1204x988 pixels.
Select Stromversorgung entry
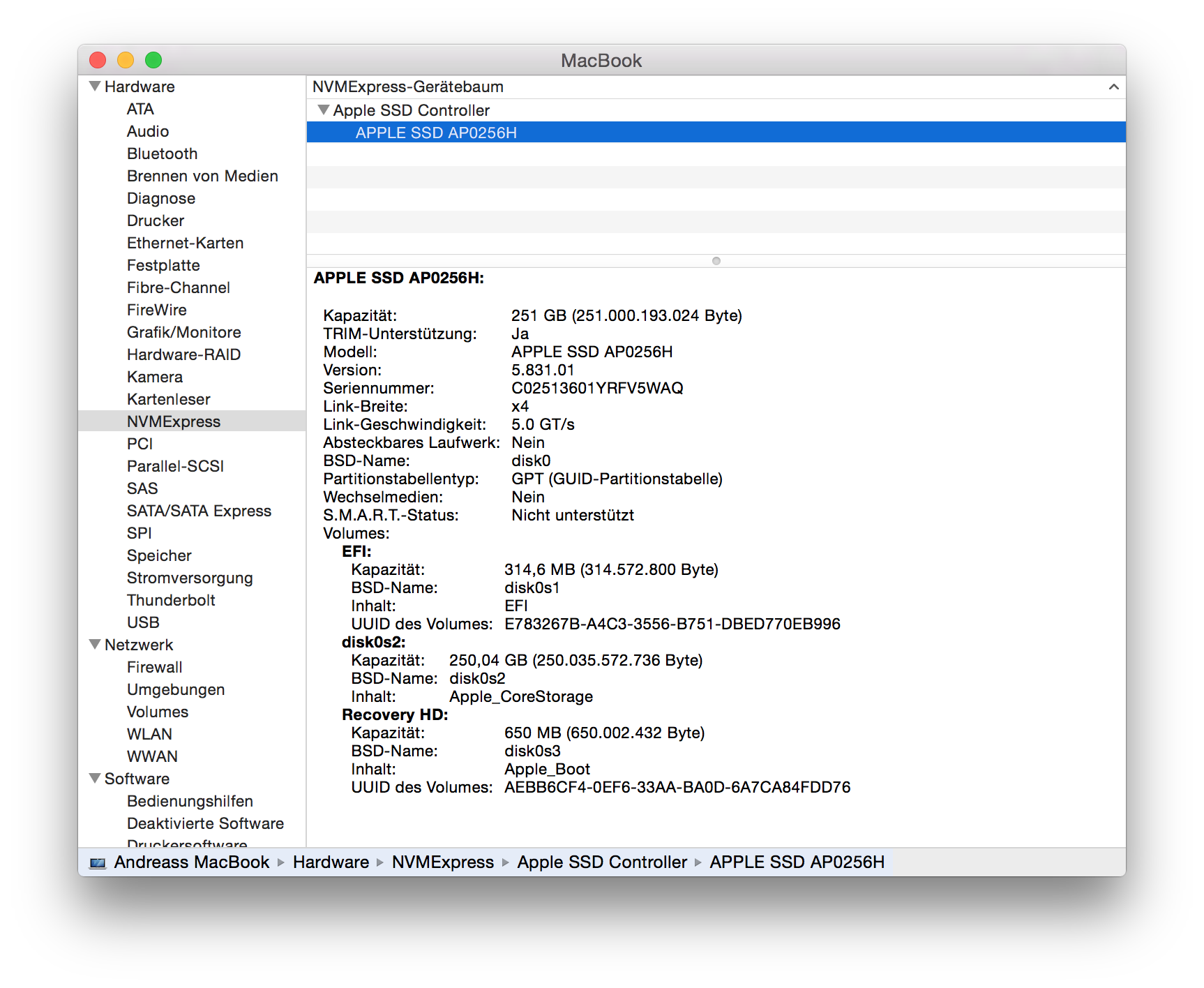coord(190,578)
